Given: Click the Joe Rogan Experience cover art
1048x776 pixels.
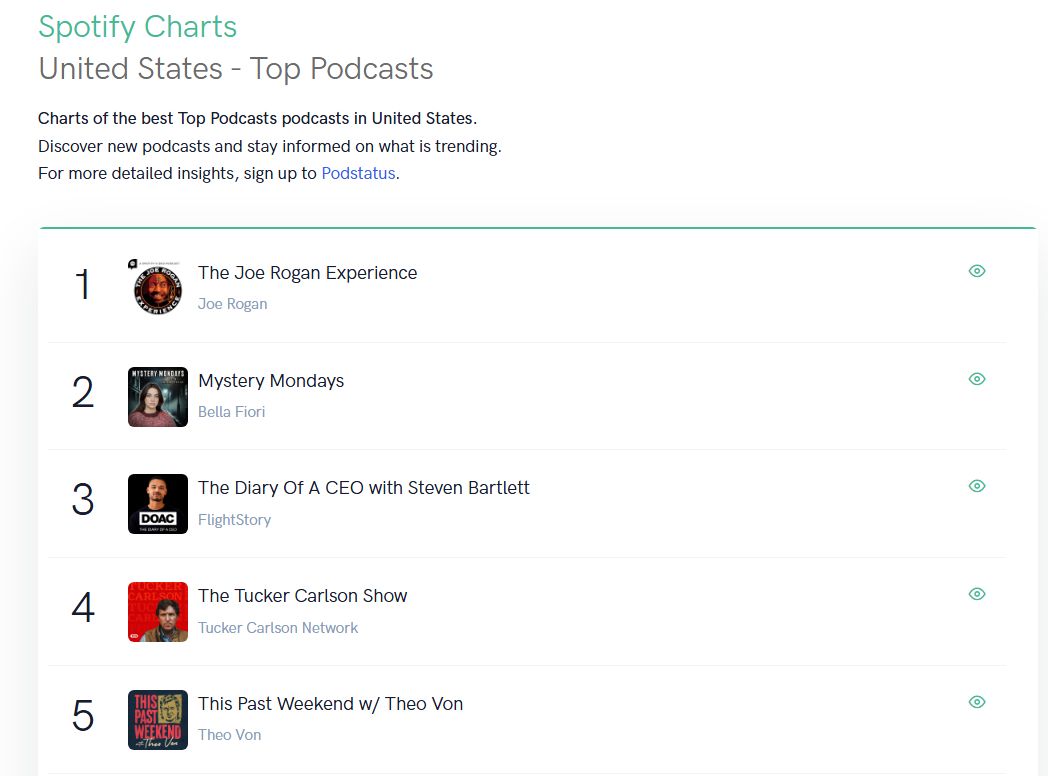Looking at the screenshot, I should coord(158,288).
